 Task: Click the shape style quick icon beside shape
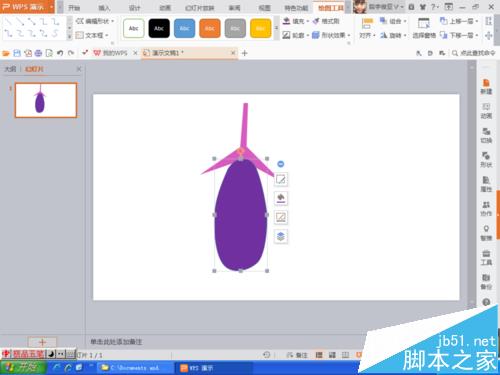point(281,179)
